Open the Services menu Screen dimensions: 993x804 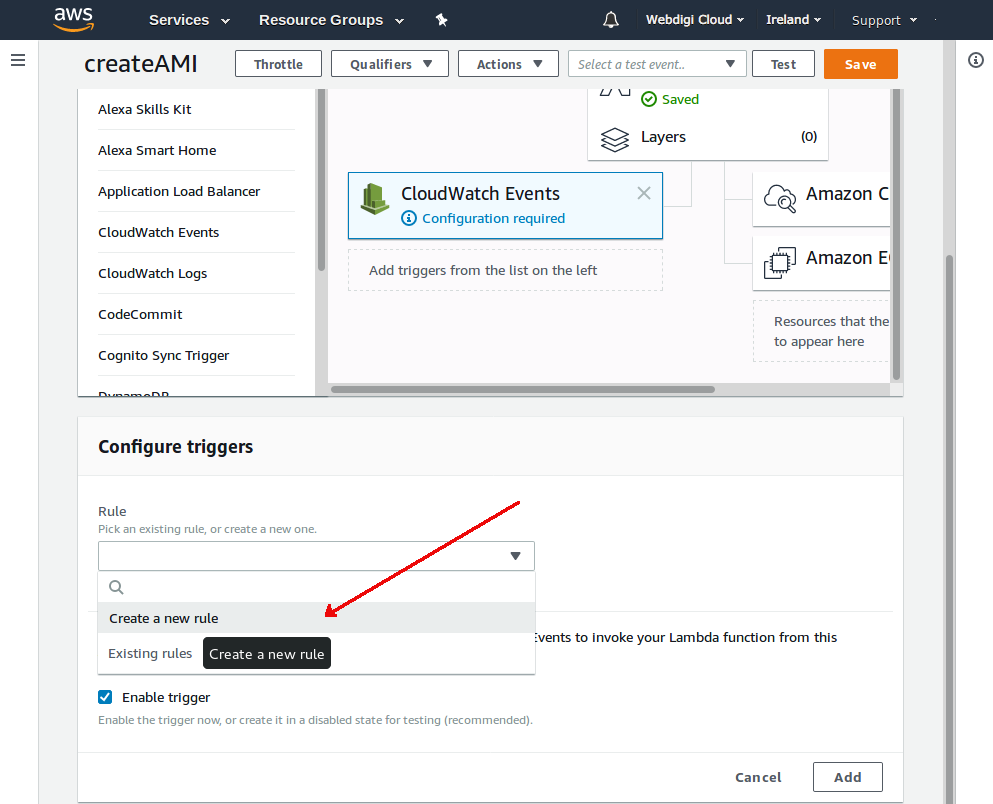(x=189, y=20)
